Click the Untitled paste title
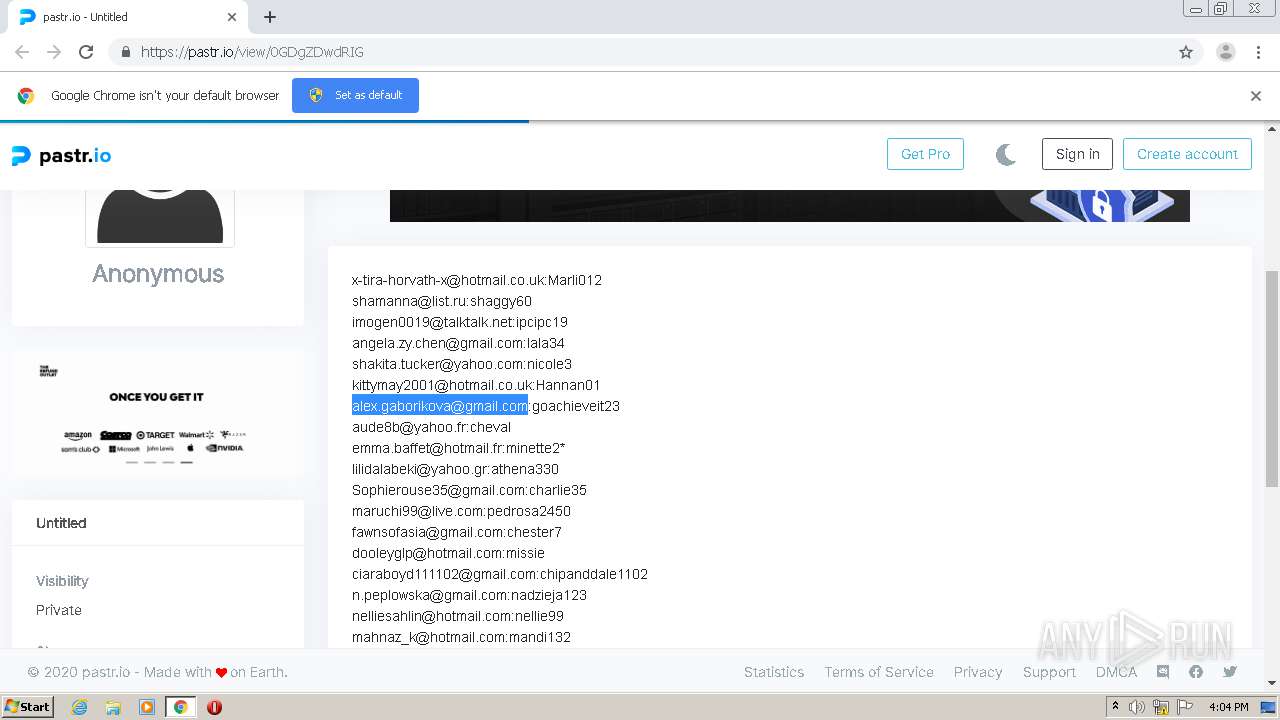The image size is (1280, 720). tap(61, 523)
